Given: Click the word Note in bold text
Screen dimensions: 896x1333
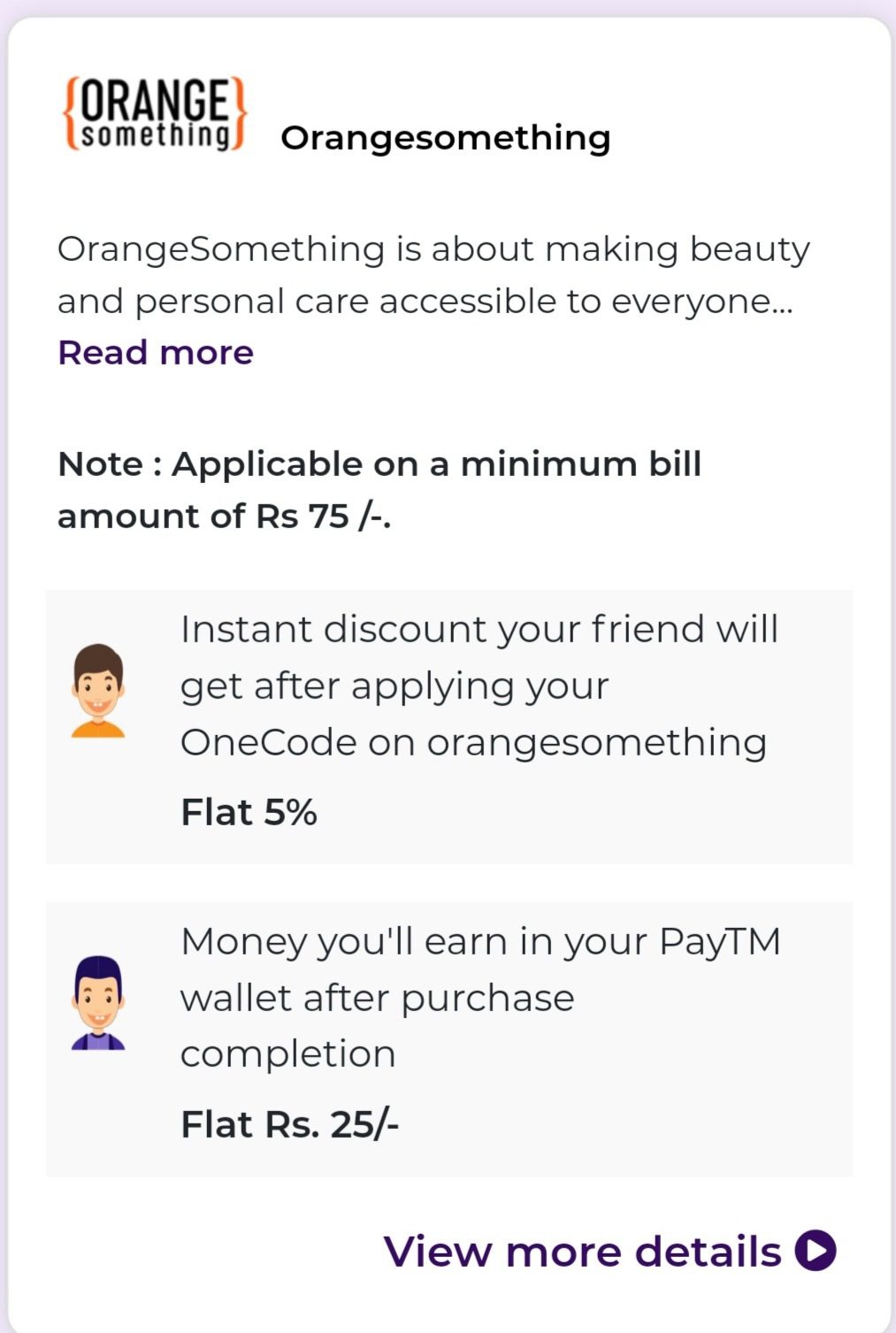Looking at the screenshot, I should tap(100, 464).
